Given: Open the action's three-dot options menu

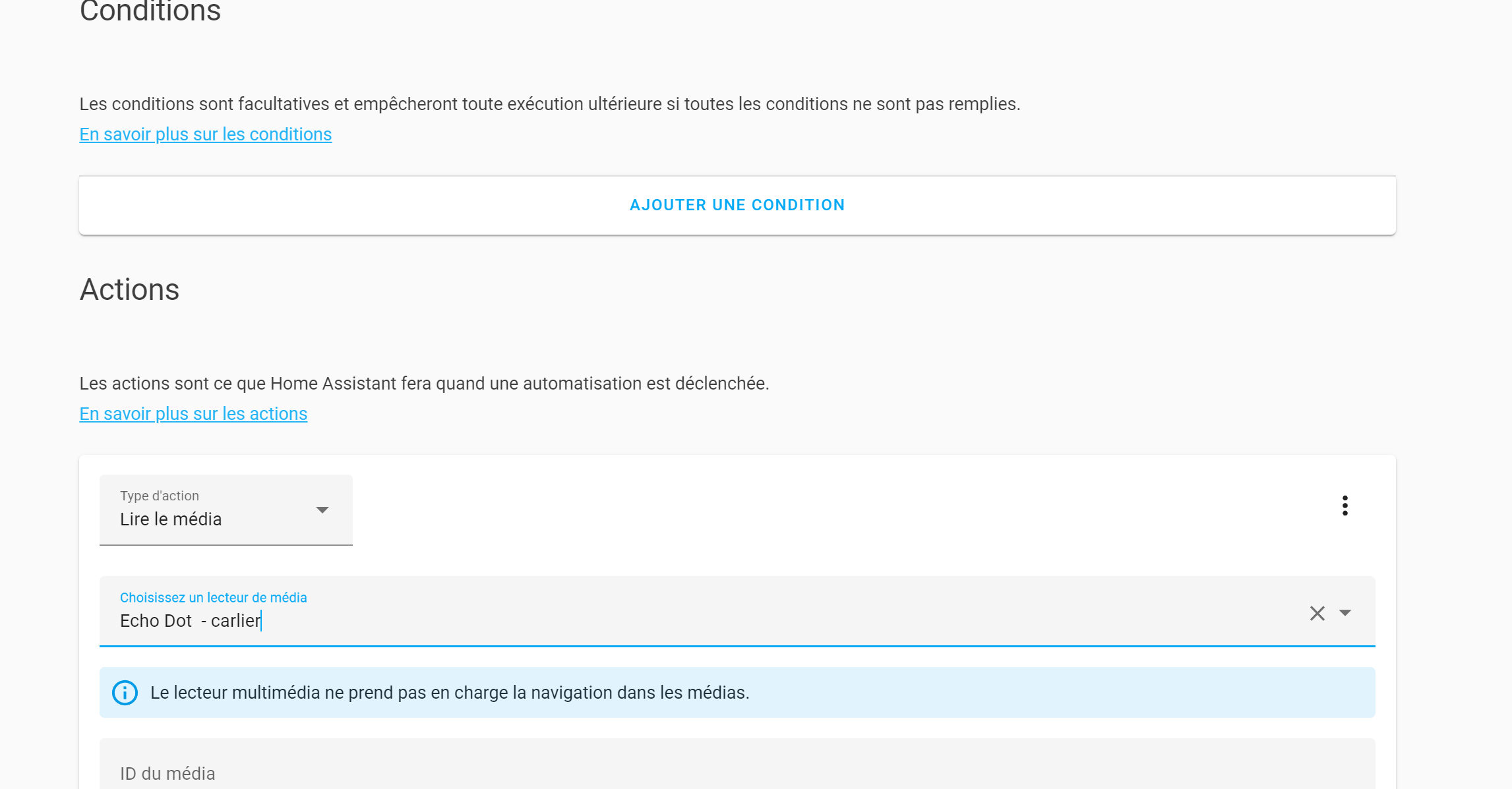Looking at the screenshot, I should (x=1345, y=506).
